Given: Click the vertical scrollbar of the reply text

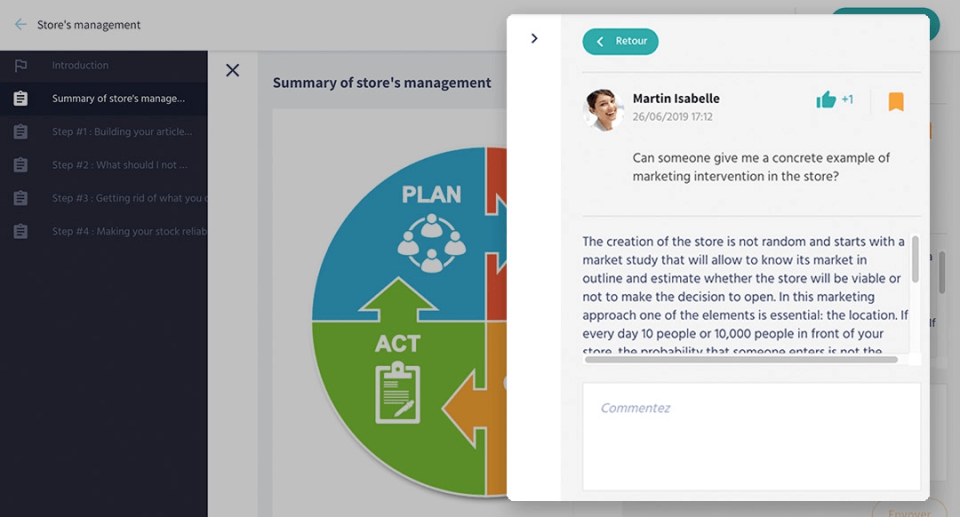Looking at the screenshot, I should tap(915, 259).
